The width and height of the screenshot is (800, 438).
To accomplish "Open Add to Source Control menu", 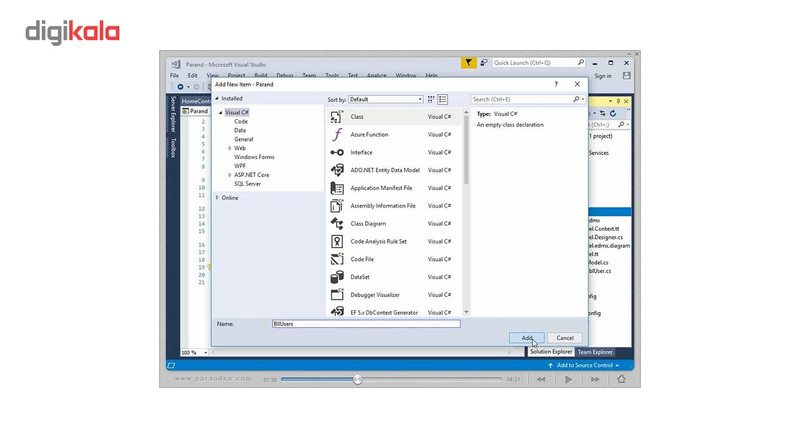I will click(x=584, y=366).
